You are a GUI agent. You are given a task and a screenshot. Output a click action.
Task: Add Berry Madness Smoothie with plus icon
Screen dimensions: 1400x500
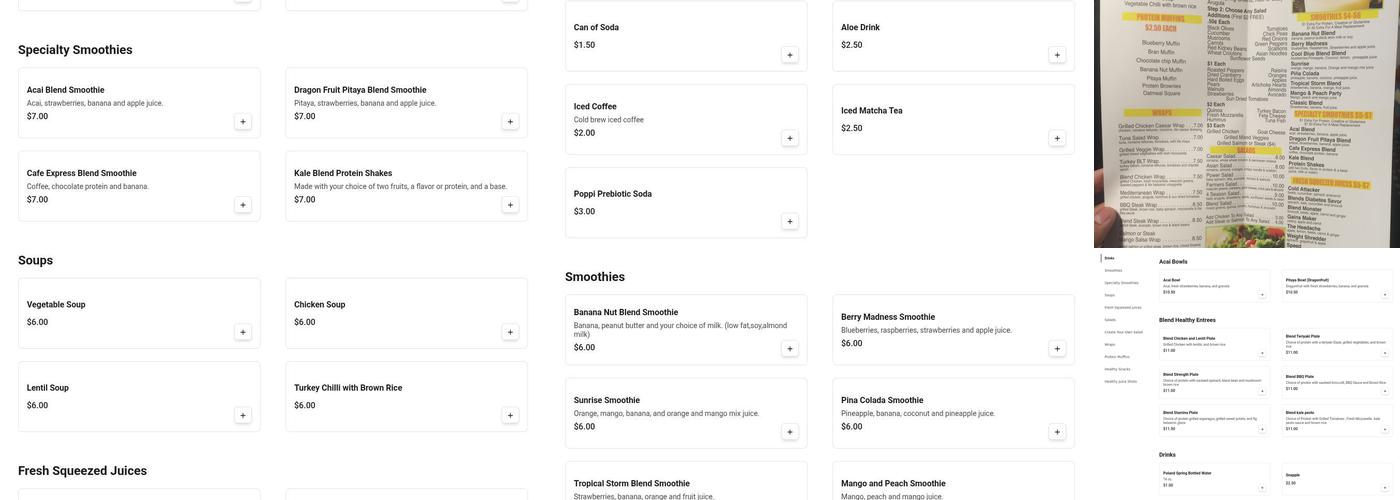pyautogui.click(x=1057, y=349)
